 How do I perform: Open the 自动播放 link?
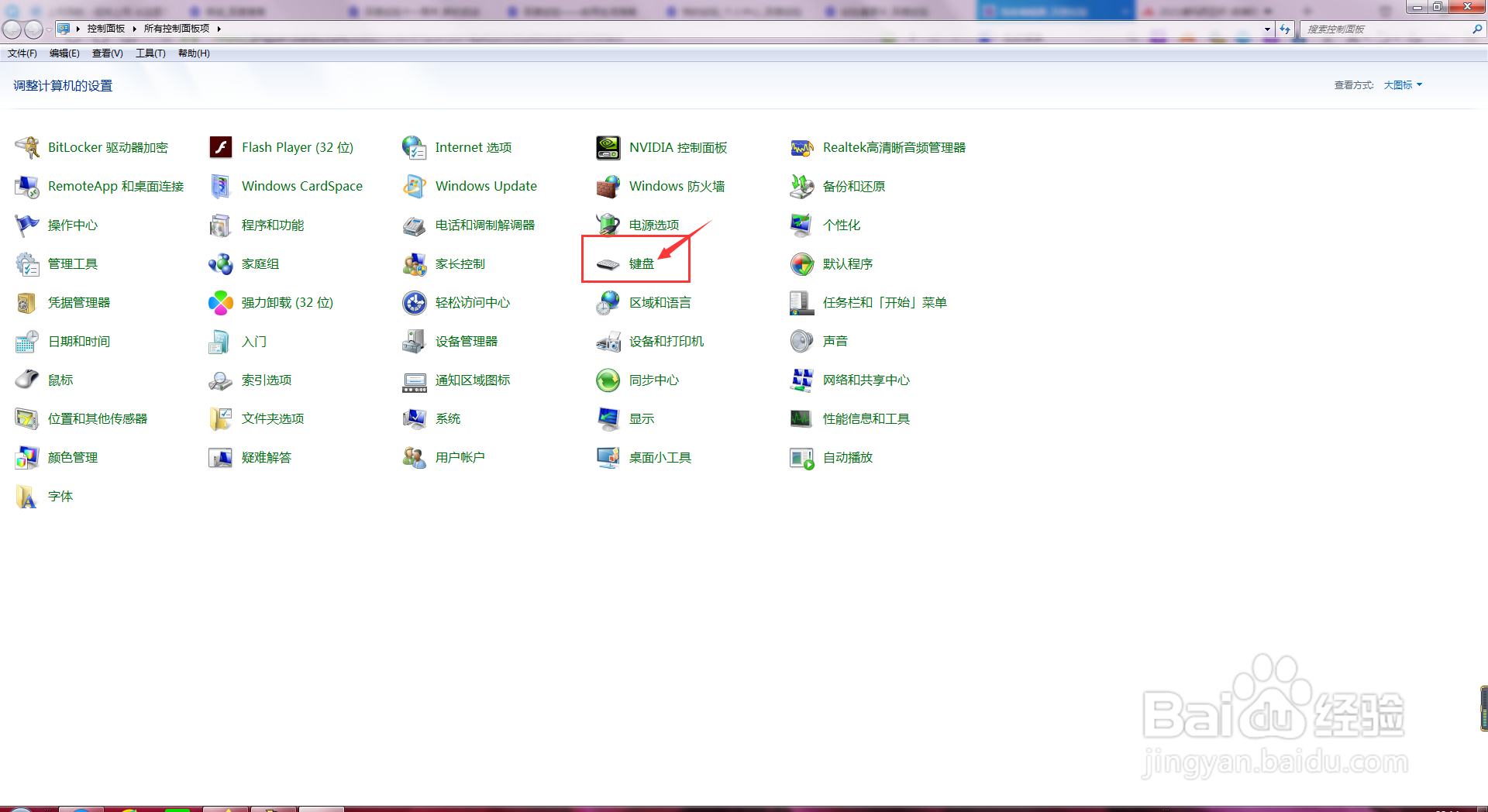click(848, 457)
